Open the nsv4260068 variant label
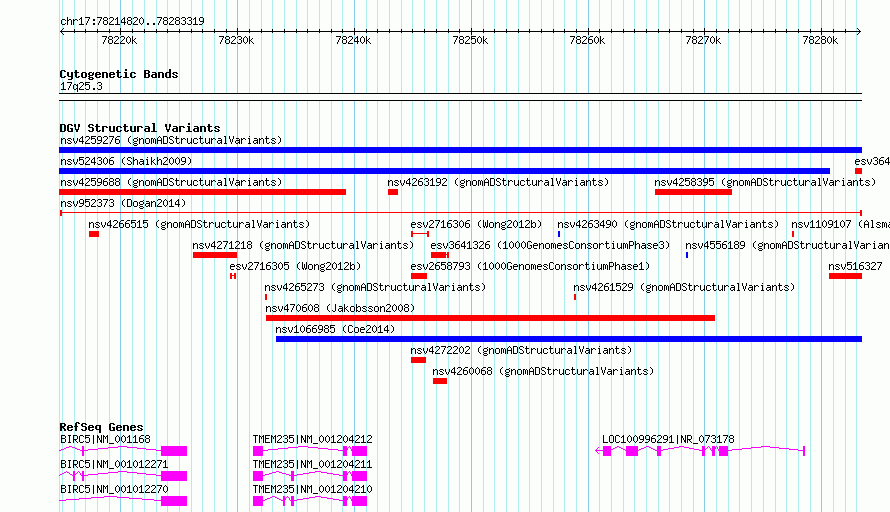The width and height of the screenshot is (890, 512). [x=543, y=371]
